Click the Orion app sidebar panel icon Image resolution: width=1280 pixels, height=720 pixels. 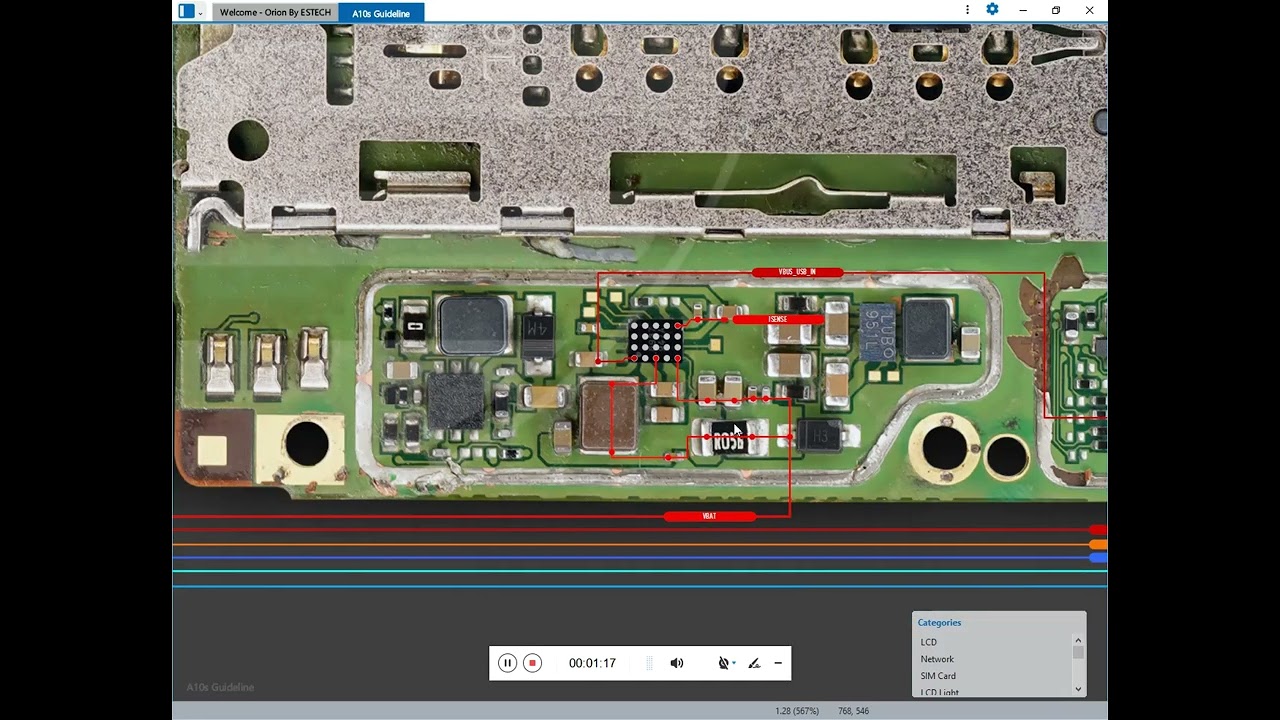[x=186, y=11]
